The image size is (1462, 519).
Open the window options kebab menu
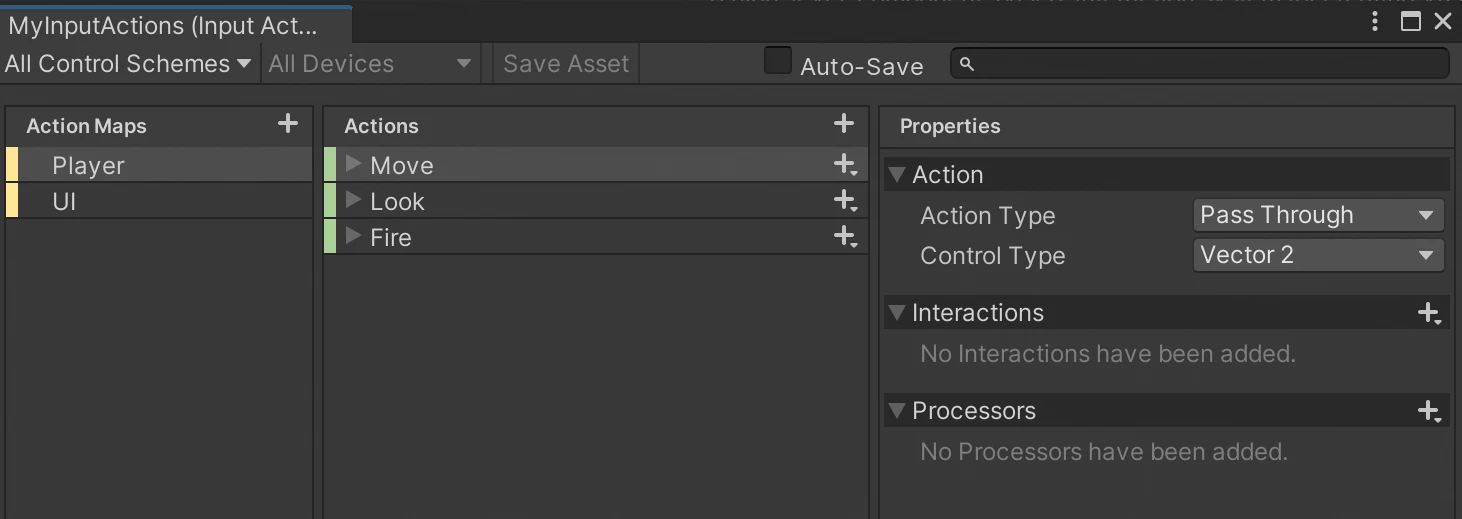click(1376, 21)
